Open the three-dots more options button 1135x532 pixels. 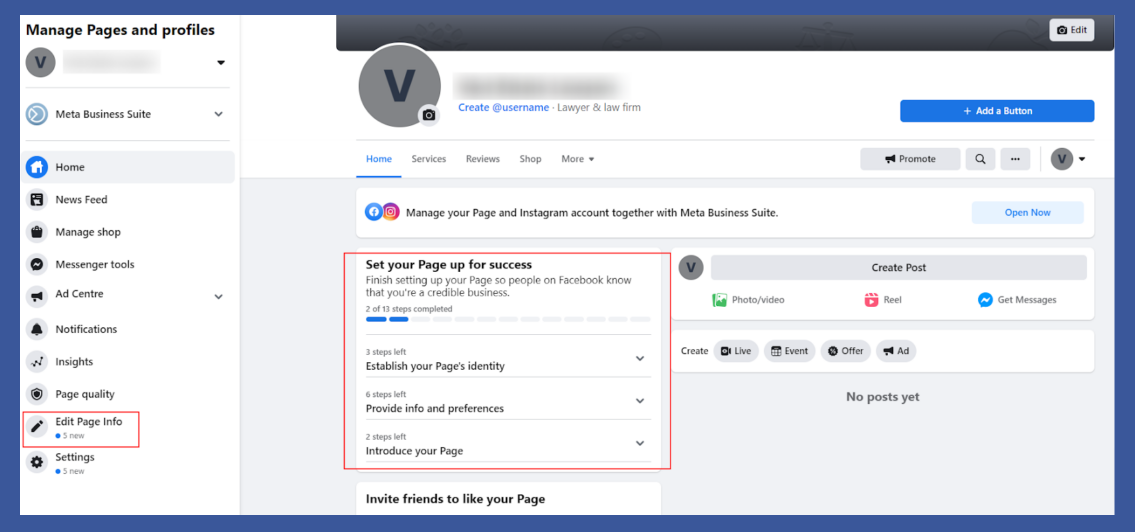coord(1015,159)
